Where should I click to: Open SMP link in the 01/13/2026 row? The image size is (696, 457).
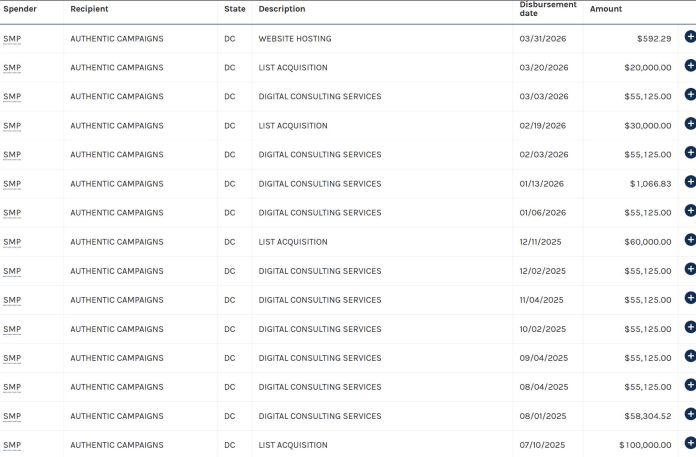(12, 184)
